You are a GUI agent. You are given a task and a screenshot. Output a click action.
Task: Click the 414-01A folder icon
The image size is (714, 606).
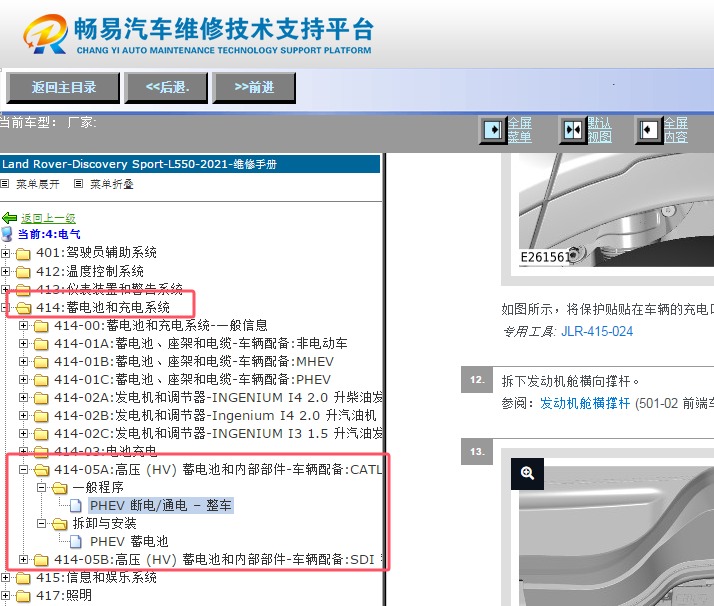pyautogui.click(x=41, y=344)
